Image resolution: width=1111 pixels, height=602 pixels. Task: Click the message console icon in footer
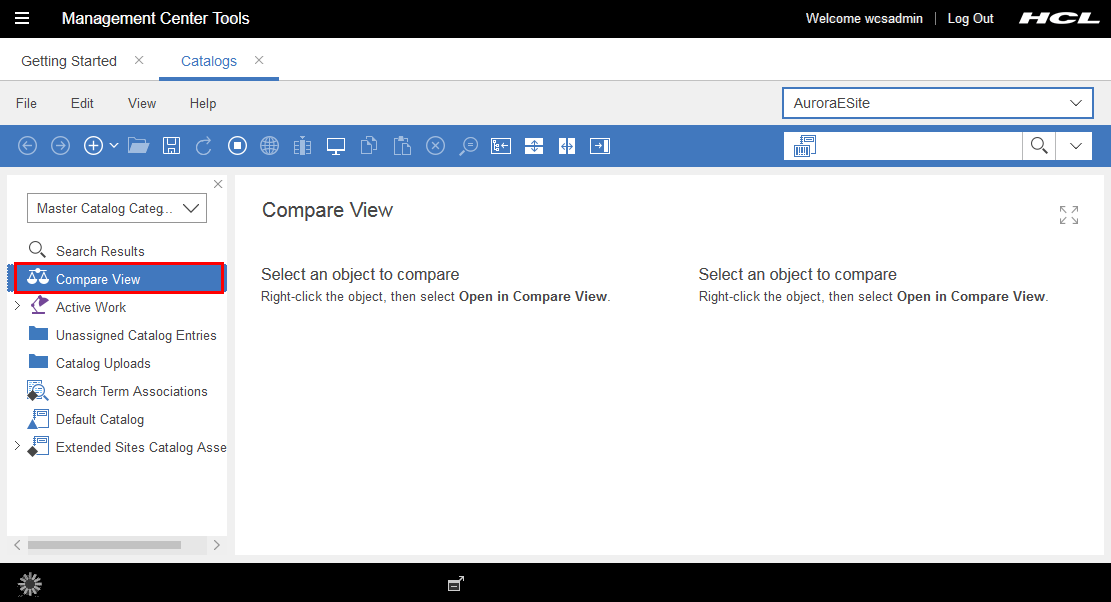456,584
